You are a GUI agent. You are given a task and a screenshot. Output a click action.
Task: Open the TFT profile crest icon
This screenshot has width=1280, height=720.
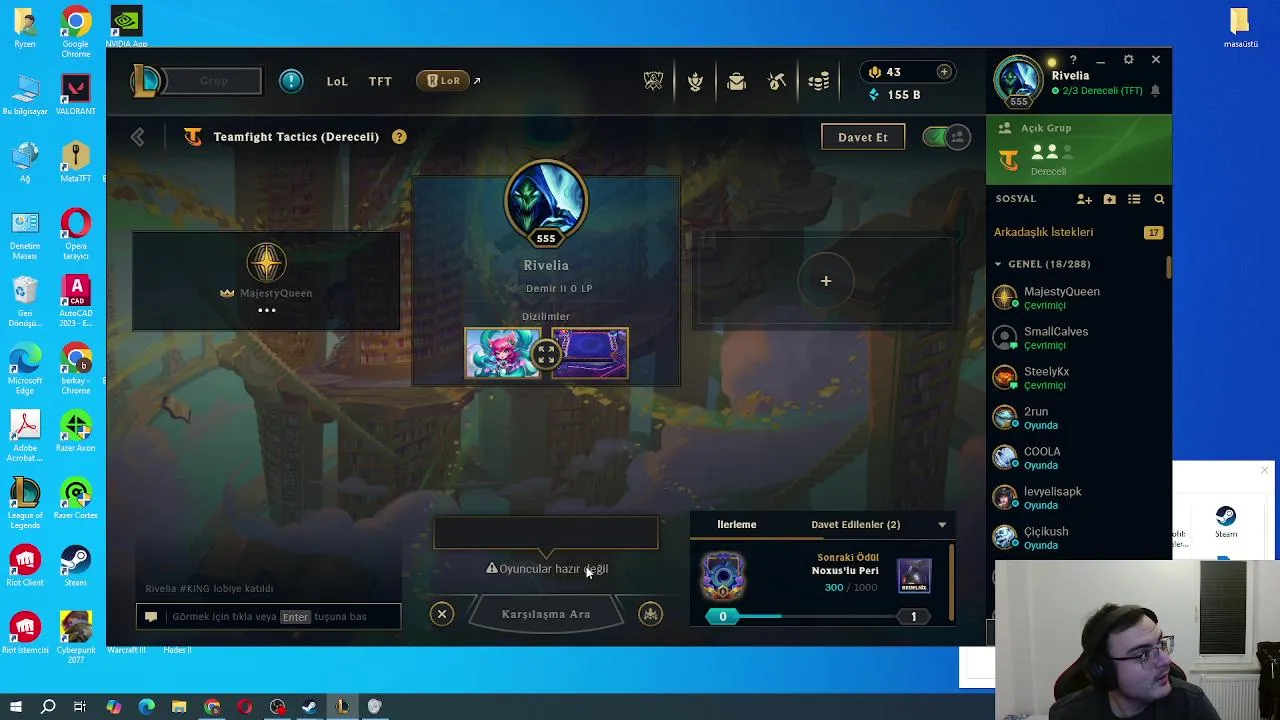[x=695, y=81]
